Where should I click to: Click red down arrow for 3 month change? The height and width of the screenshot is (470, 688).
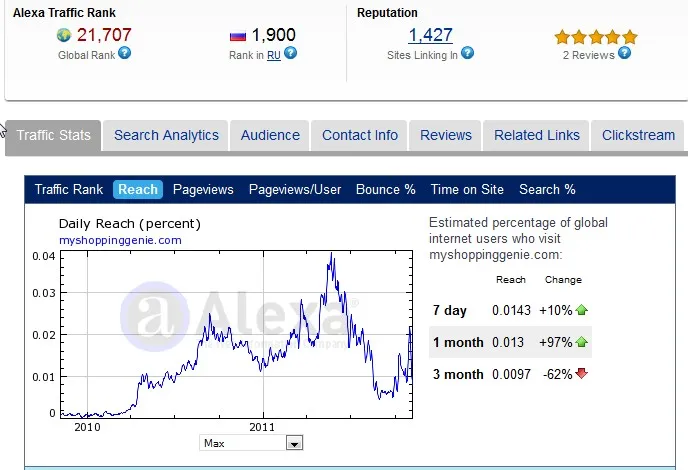pos(582,374)
